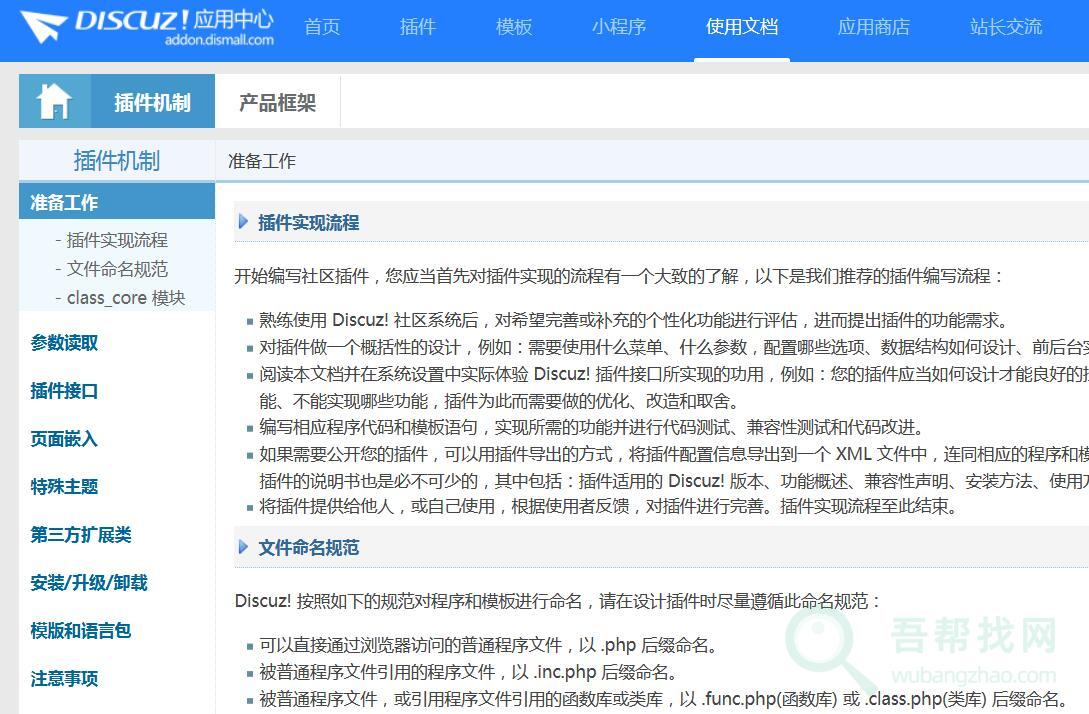Go to the 页面嵌入 sidebar section
Screen dimensions: 1089x714
coord(64,439)
